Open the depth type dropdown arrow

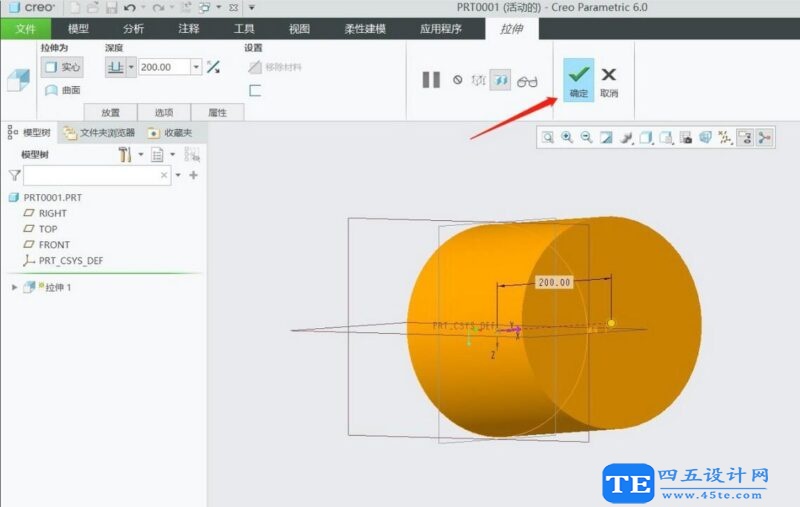pos(131,67)
